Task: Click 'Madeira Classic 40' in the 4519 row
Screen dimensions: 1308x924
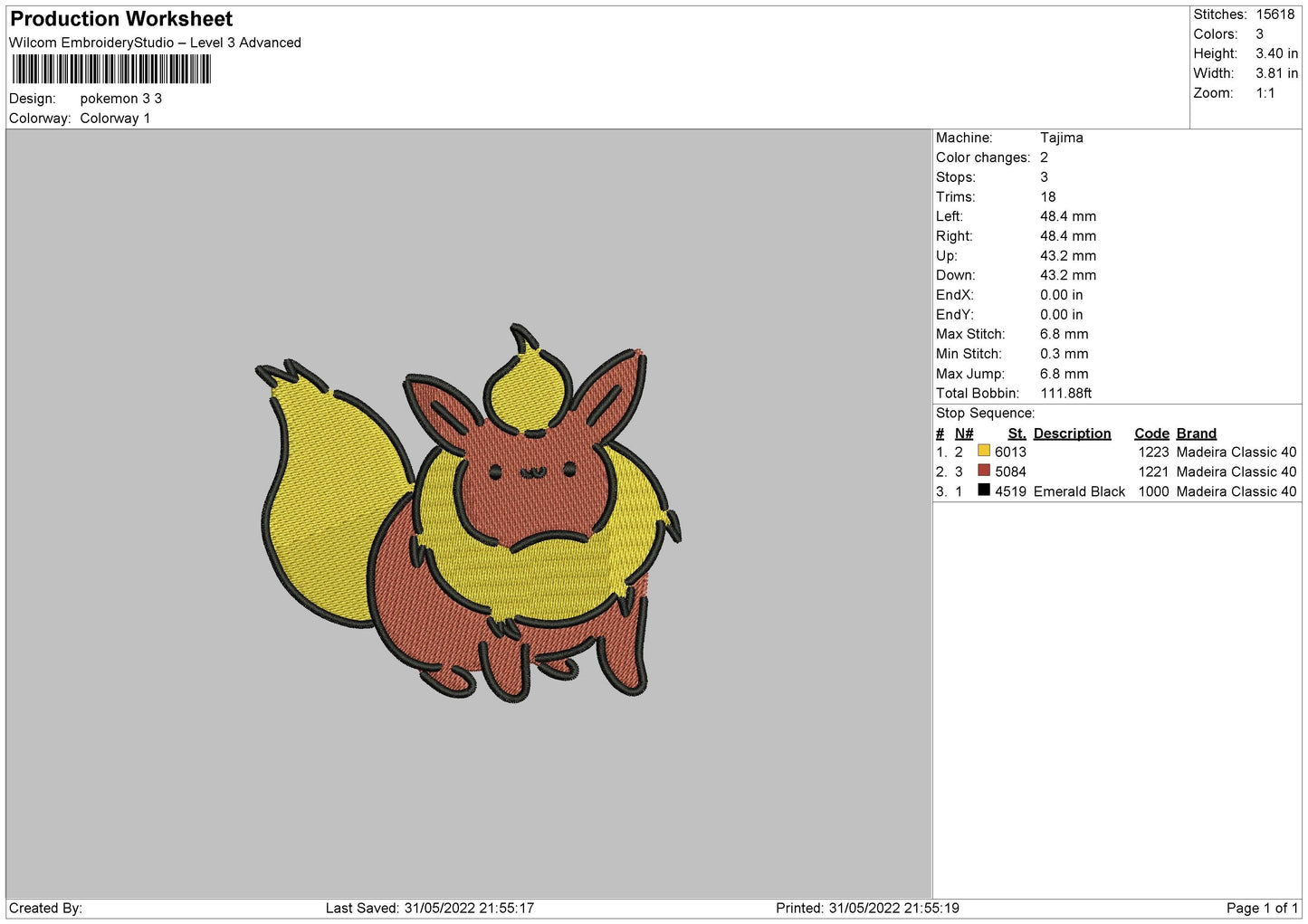Action: click(x=1236, y=491)
